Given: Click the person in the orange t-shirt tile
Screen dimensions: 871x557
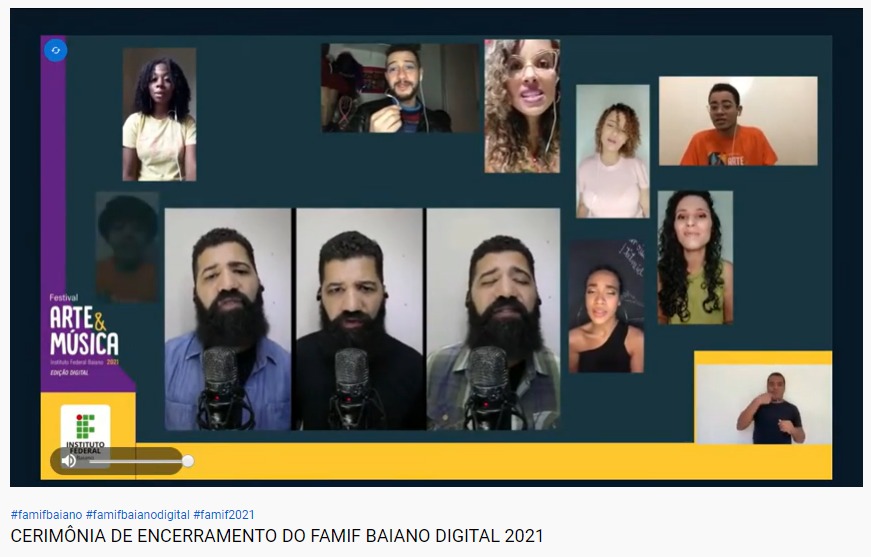Looking at the screenshot, I should tap(737, 121).
